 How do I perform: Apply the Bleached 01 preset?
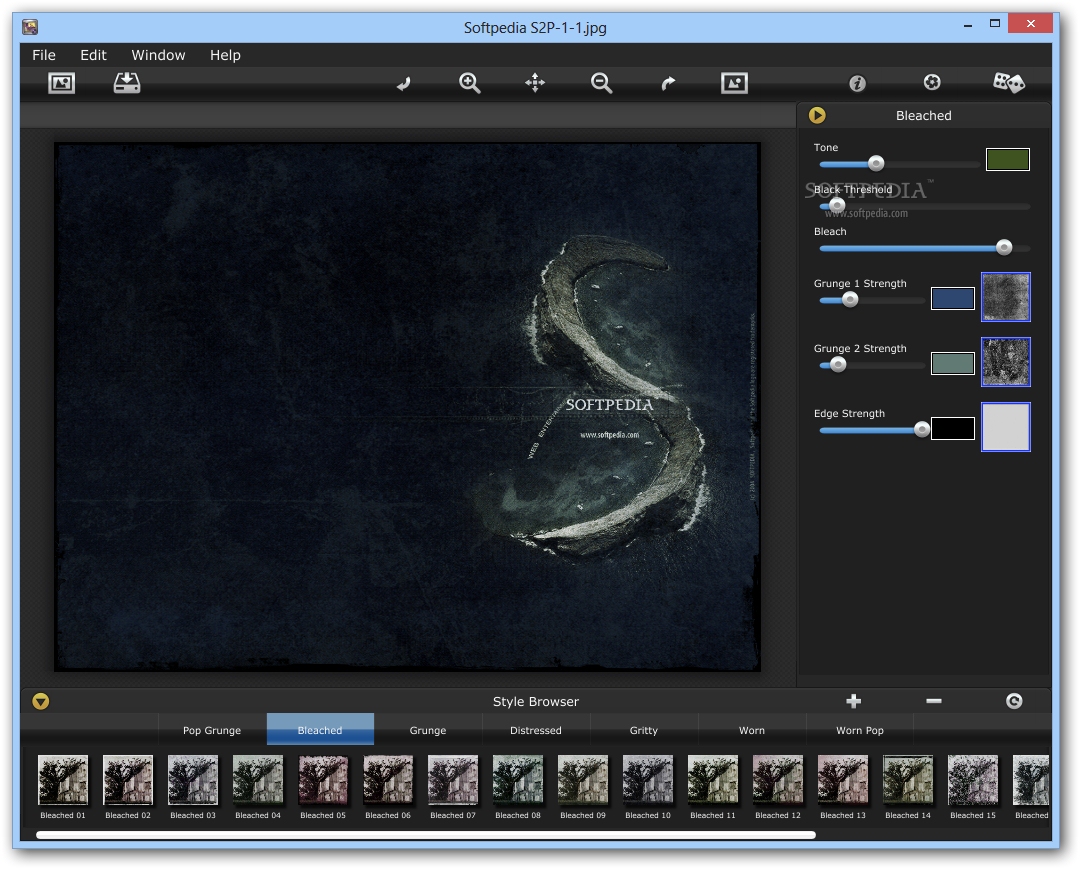pyautogui.click(x=63, y=780)
